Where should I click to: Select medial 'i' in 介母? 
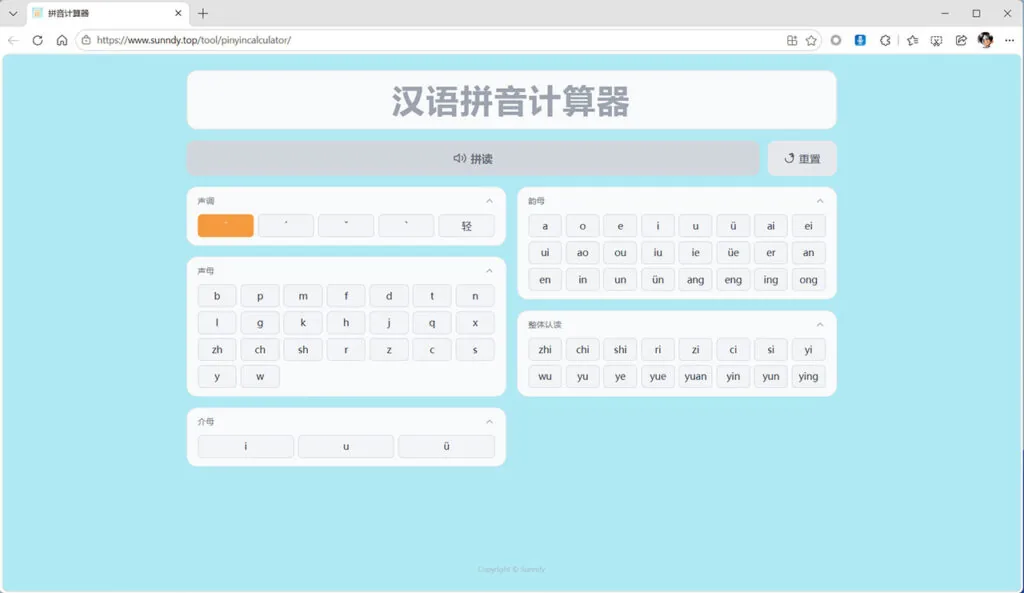tap(246, 446)
